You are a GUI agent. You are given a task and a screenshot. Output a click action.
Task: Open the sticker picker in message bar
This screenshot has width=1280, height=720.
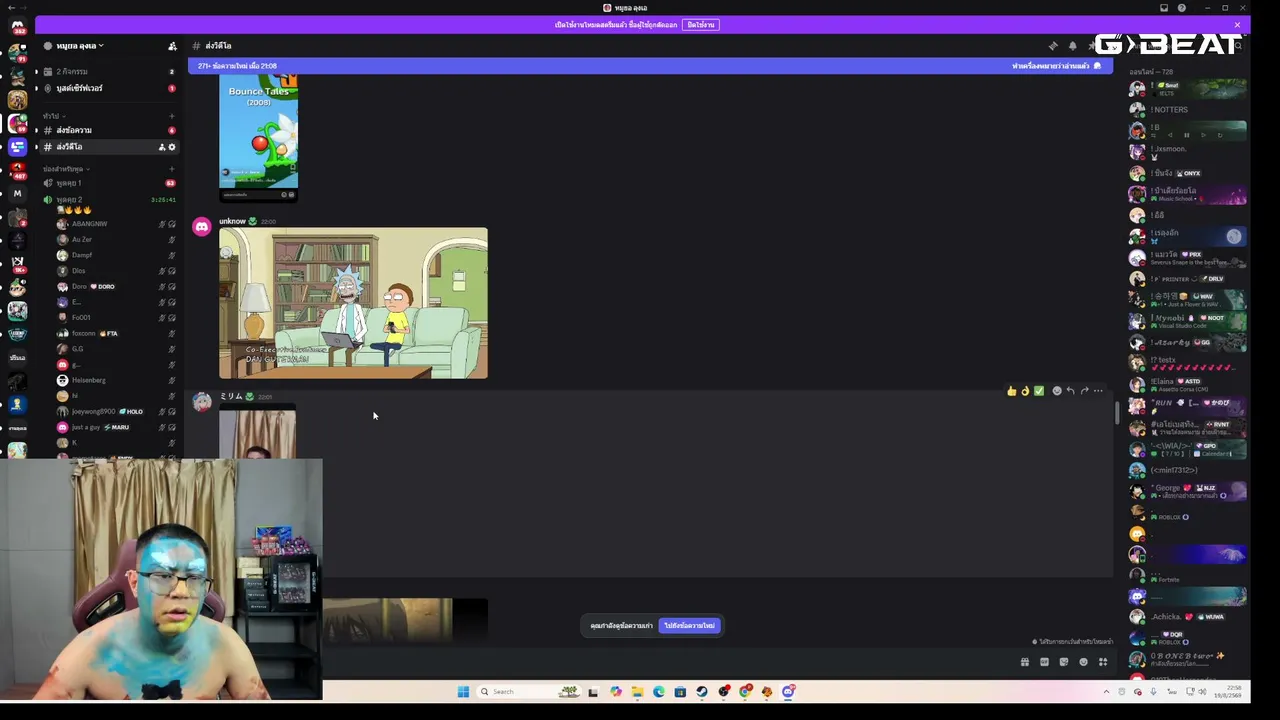click(x=1063, y=662)
